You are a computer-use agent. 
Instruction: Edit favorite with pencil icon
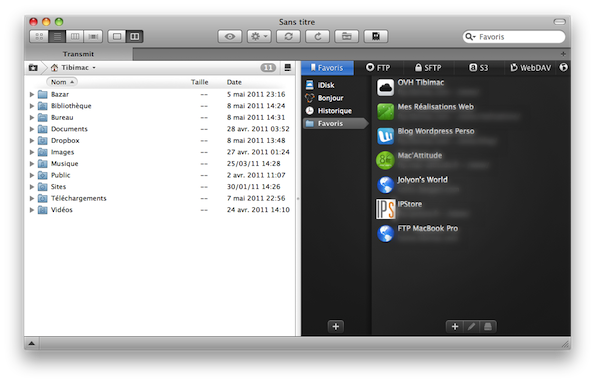[x=471, y=326]
